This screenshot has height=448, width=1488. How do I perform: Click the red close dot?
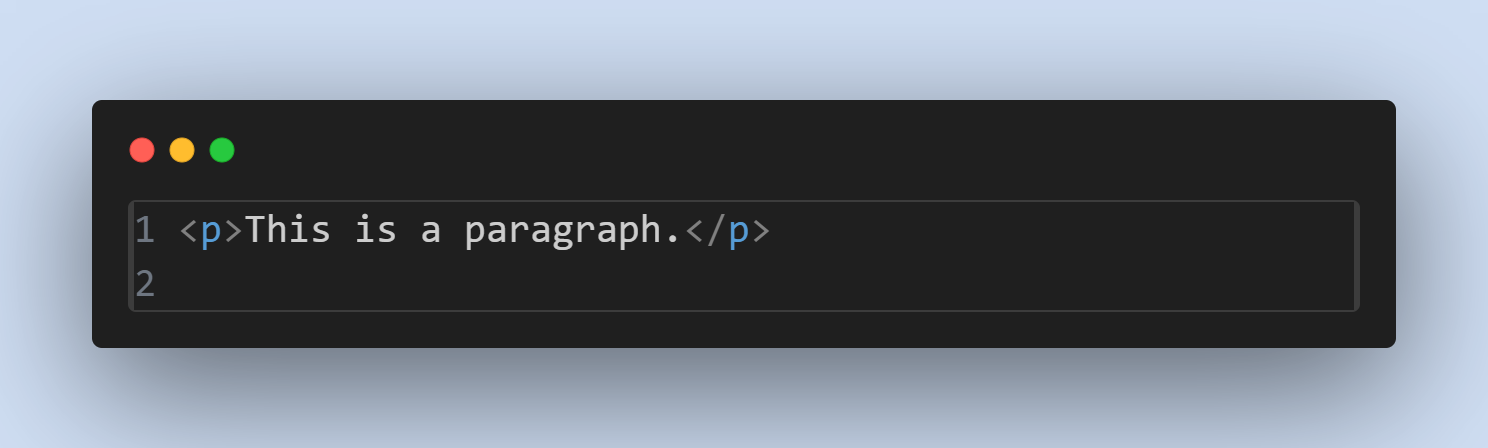142,150
